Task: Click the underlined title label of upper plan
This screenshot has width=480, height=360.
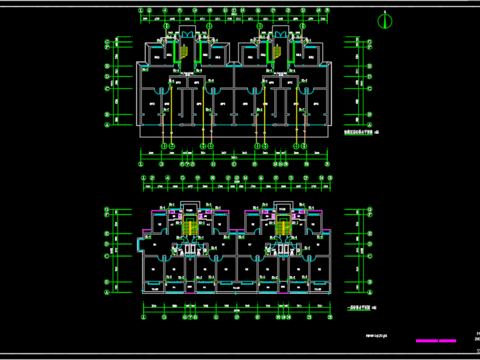Action: tap(359, 132)
